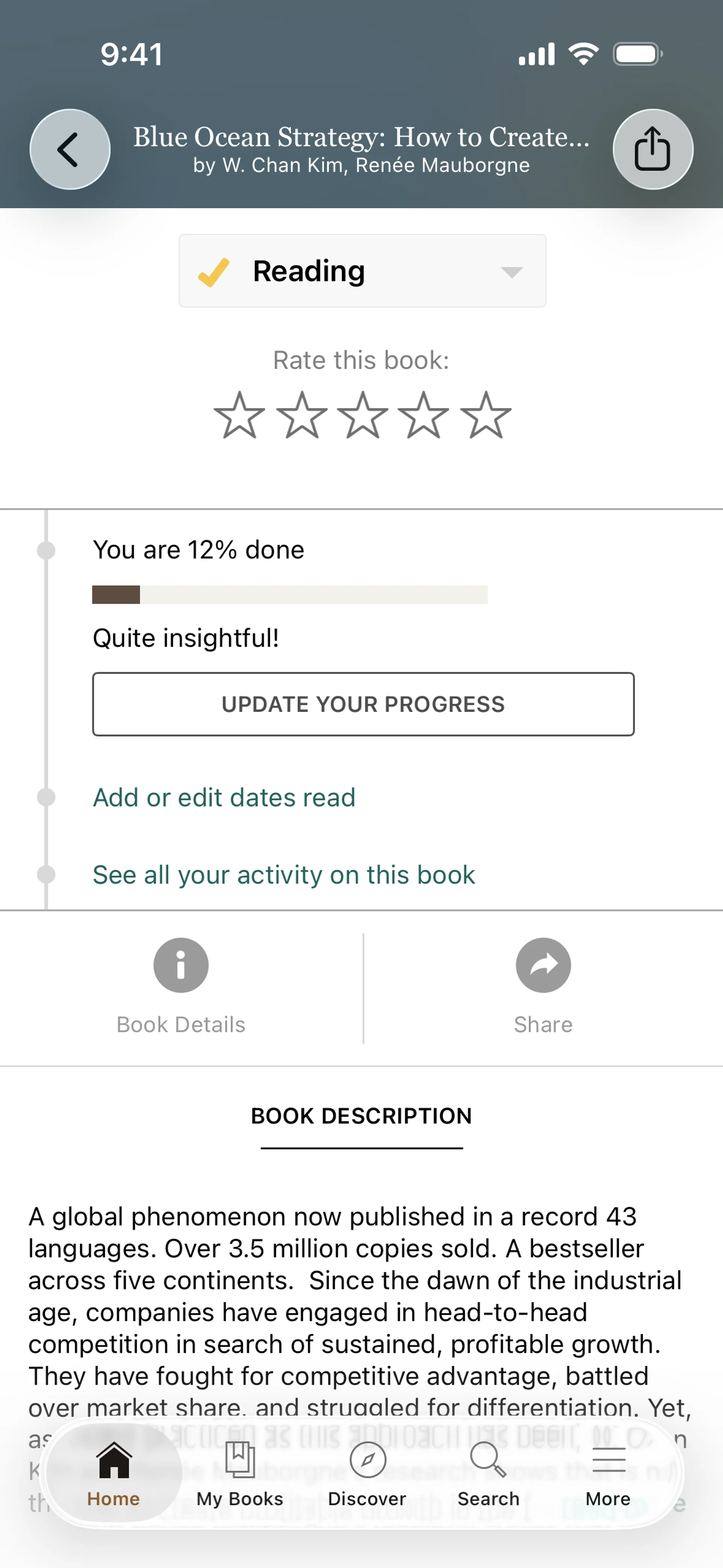Screen dimensions: 723x1568
Task: Rate the book three stars
Action: click(x=362, y=416)
